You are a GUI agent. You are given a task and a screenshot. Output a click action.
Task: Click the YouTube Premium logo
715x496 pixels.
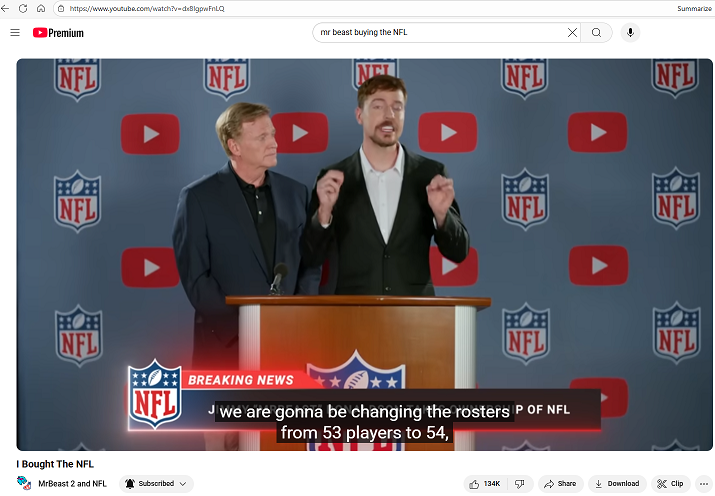coord(58,33)
